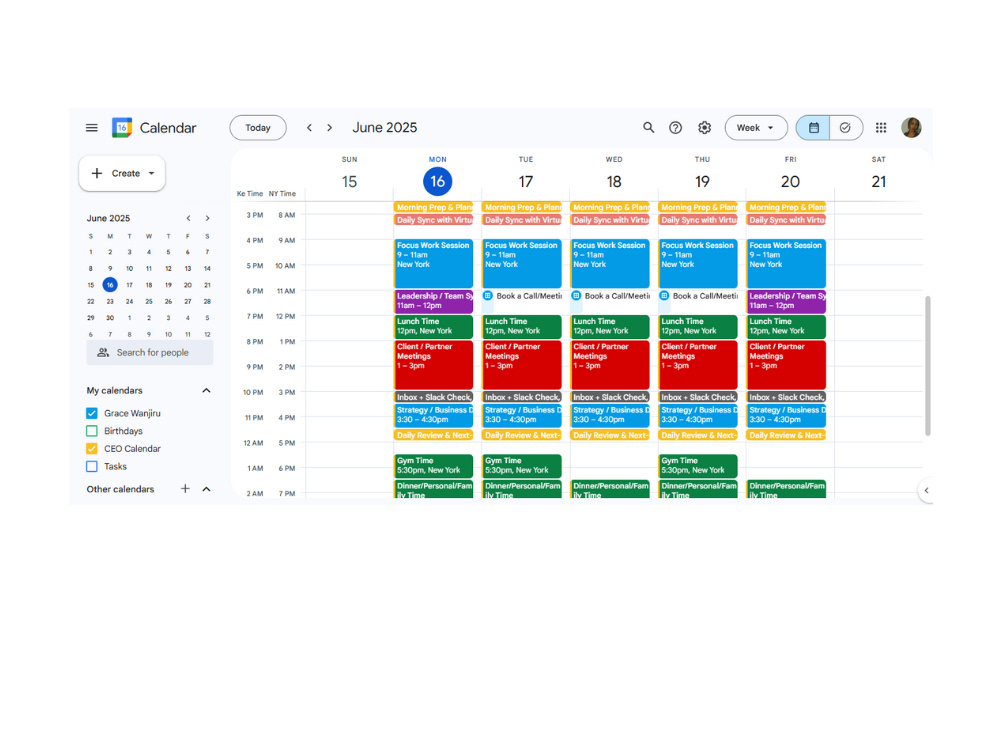Select June 24 in mini calendar
Screen dimensions: 1000x750
(x=129, y=301)
